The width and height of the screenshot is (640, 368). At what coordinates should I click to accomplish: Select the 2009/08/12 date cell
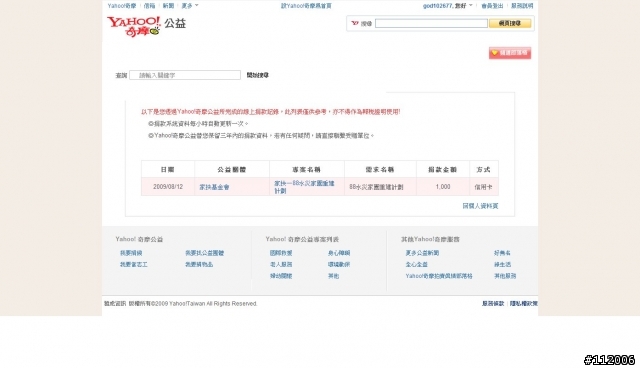tap(168, 187)
